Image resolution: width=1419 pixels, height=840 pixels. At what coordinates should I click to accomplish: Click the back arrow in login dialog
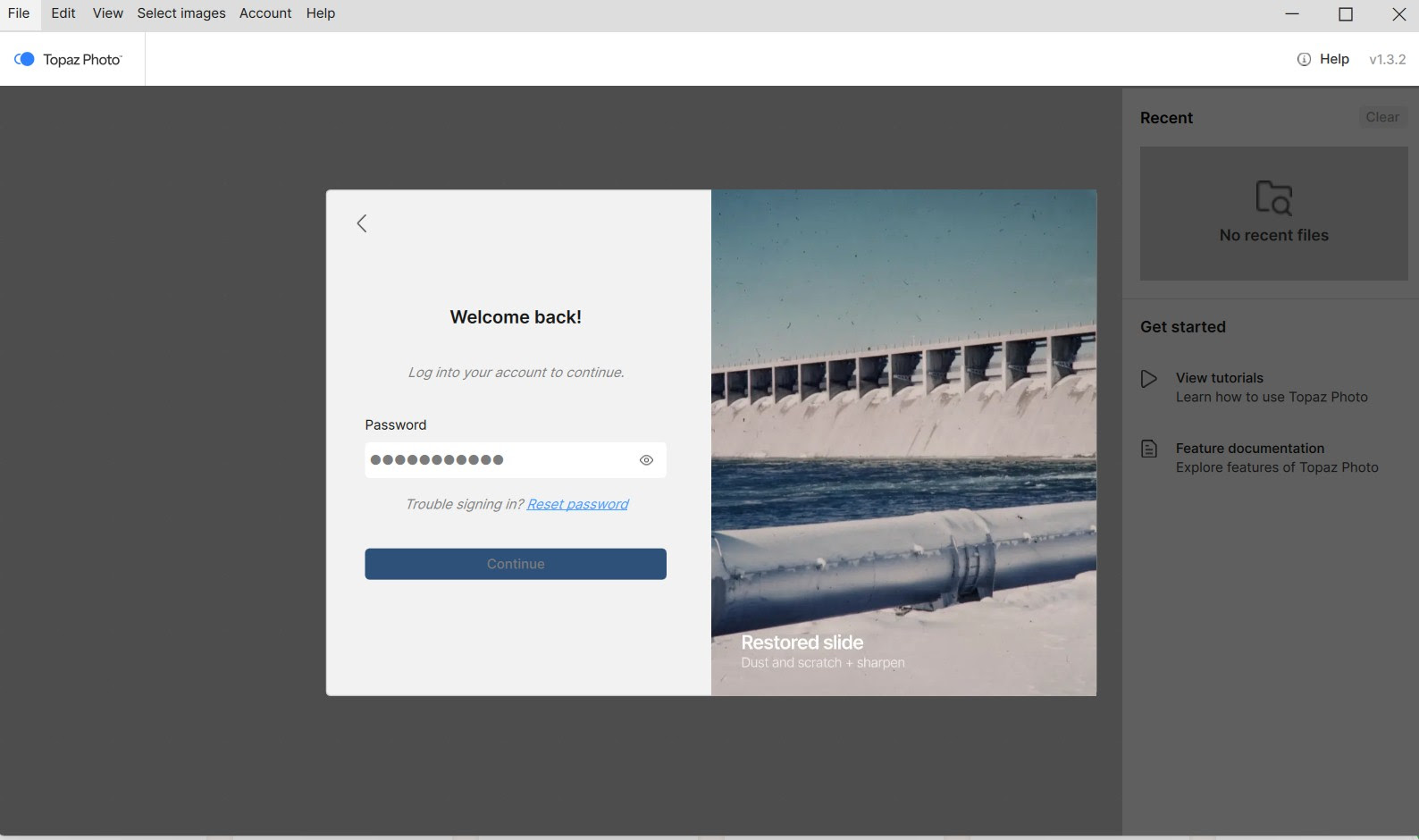click(362, 223)
